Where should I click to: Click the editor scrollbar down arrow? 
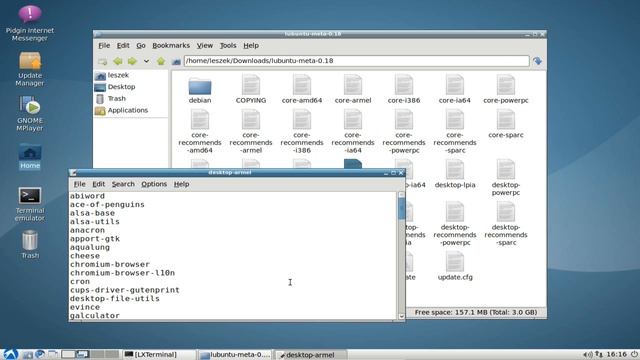401,316
